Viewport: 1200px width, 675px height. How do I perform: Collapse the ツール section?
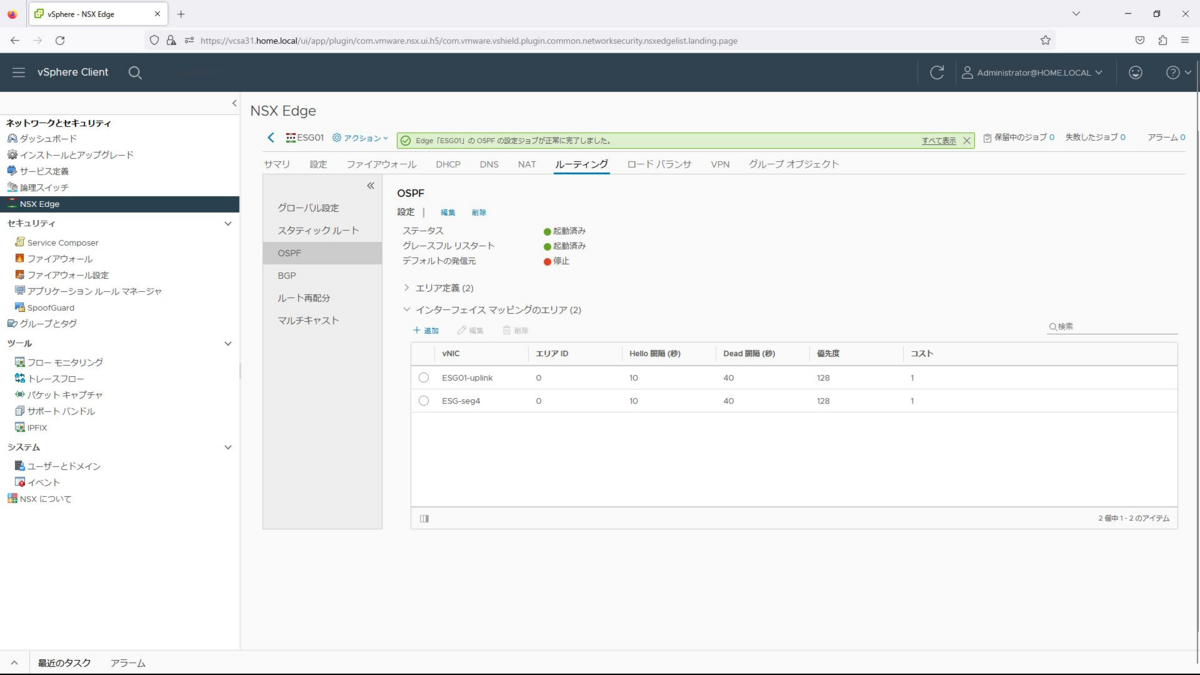[228, 344]
